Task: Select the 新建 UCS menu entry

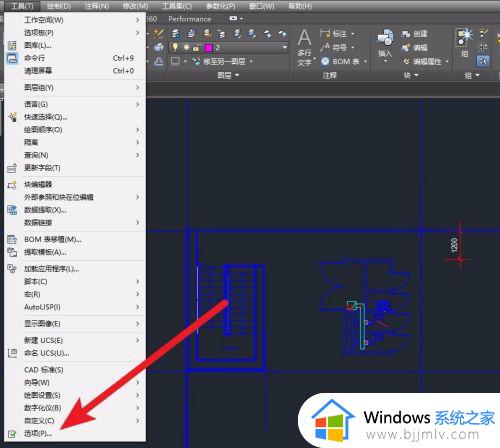Action: (75, 340)
